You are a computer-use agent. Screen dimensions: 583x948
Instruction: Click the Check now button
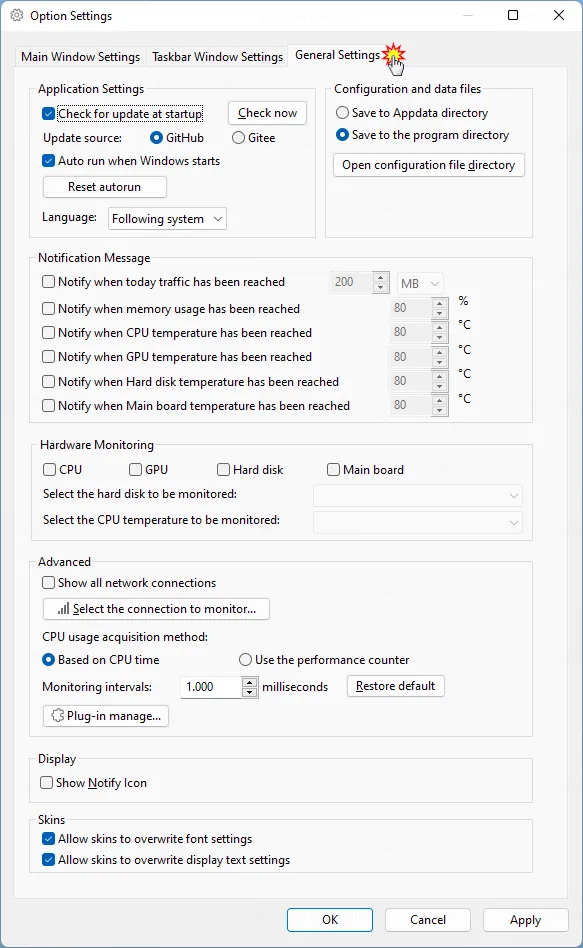coord(267,113)
